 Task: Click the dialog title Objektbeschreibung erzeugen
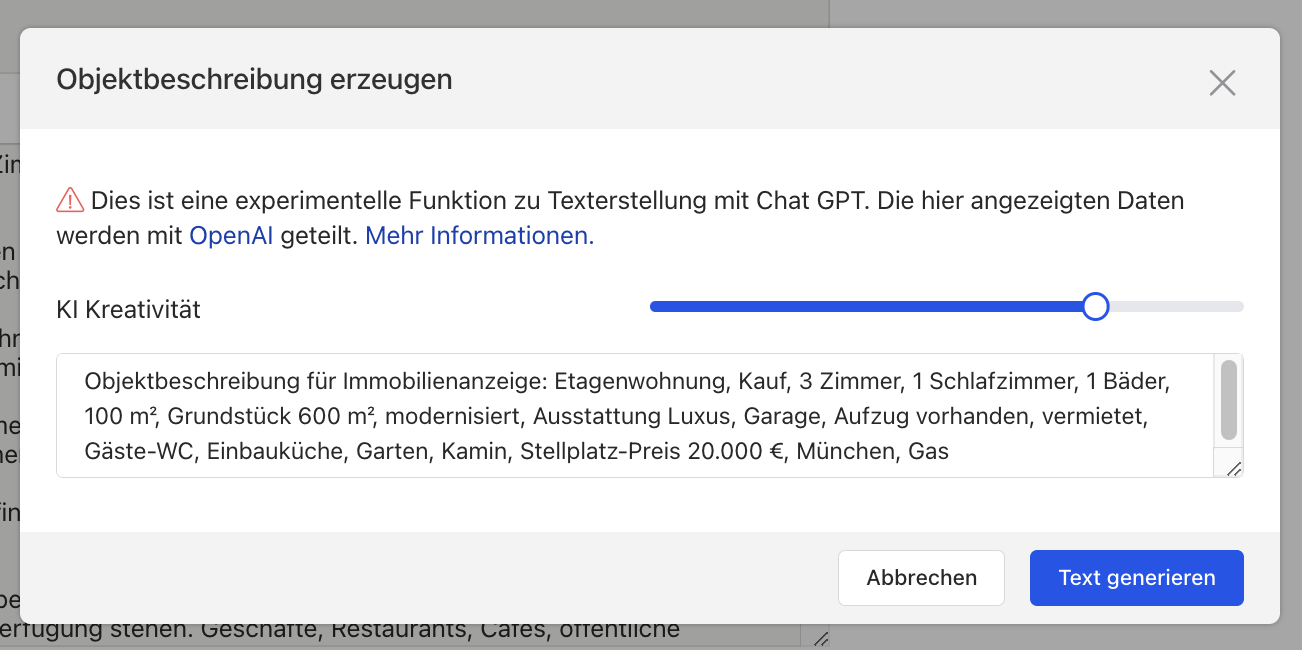click(254, 79)
